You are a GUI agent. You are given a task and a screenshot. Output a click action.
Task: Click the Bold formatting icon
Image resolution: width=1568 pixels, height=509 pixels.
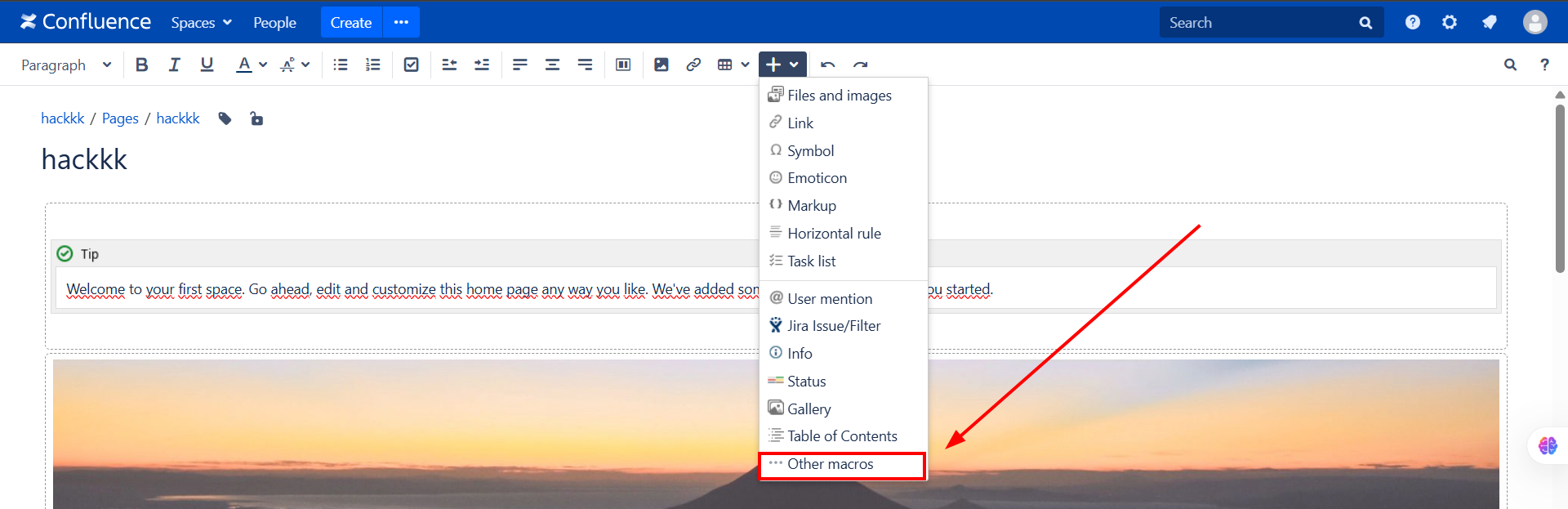pyautogui.click(x=141, y=65)
